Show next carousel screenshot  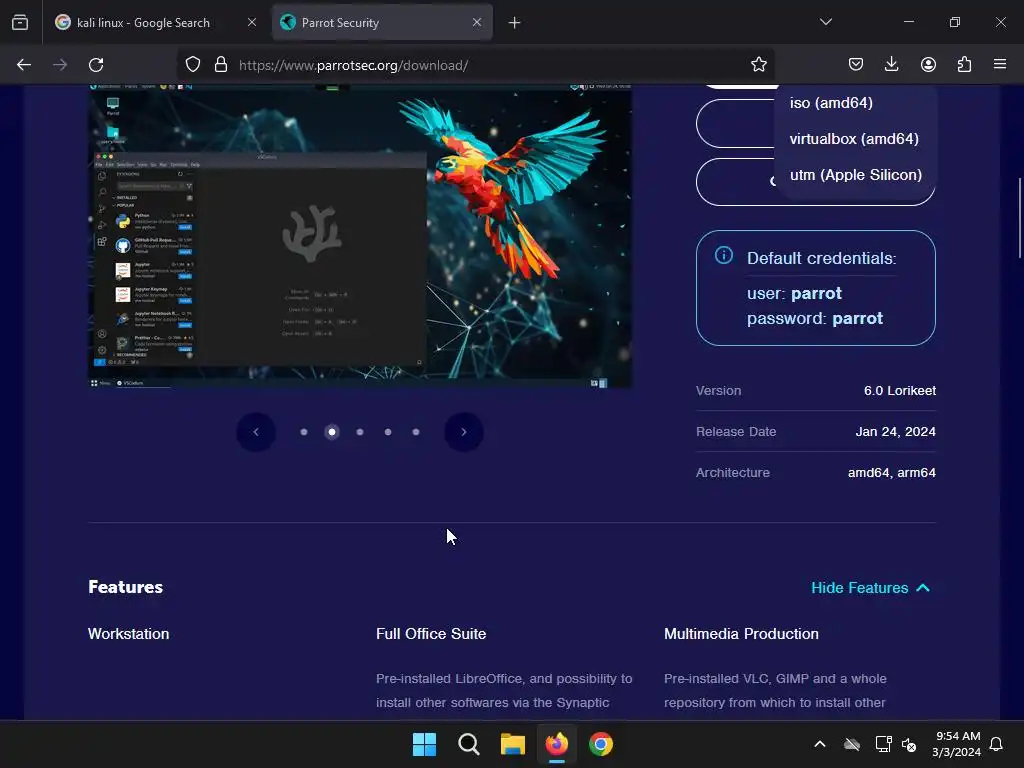pyautogui.click(x=464, y=432)
